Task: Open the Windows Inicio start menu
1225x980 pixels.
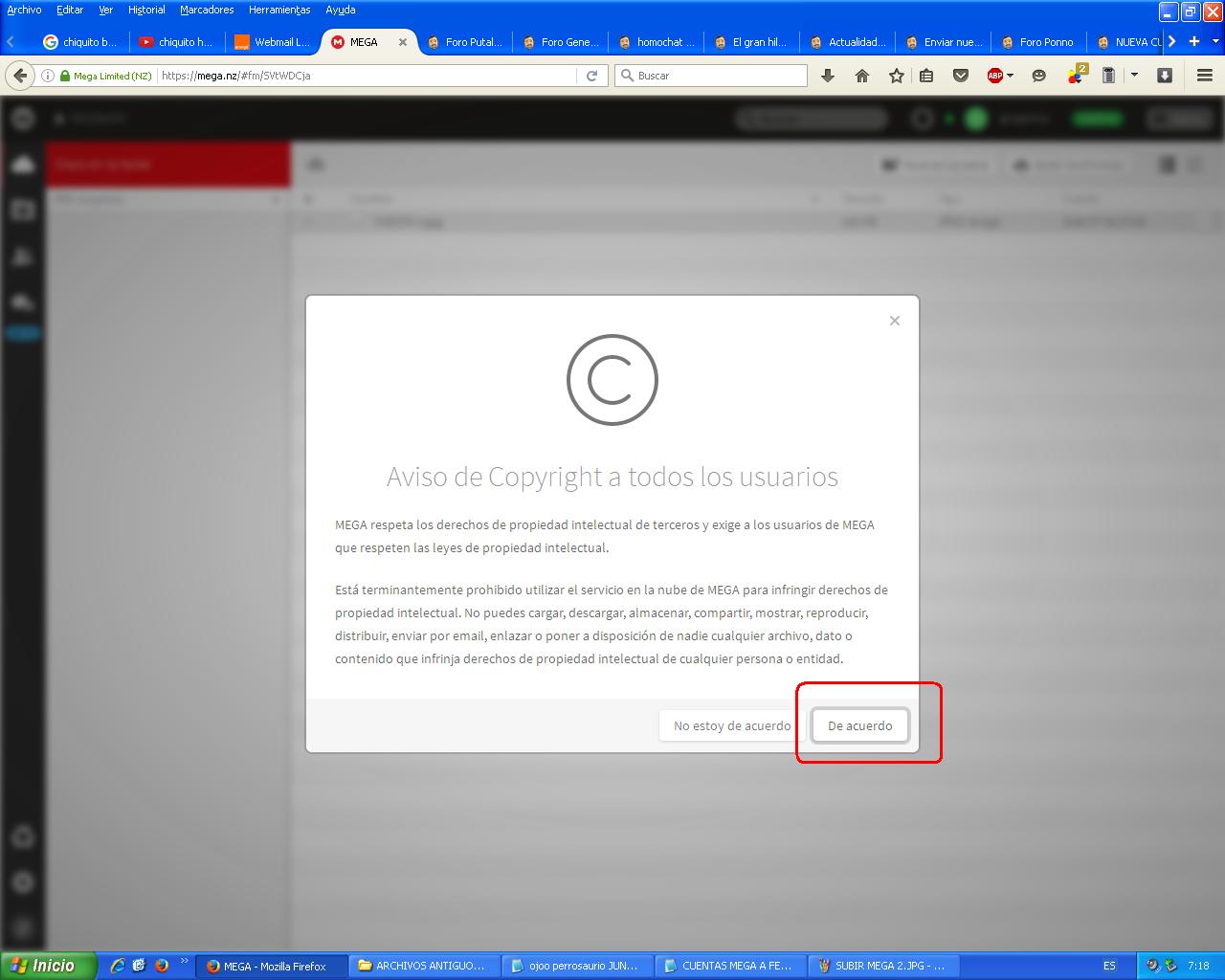Action: pyautogui.click(x=48, y=966)
